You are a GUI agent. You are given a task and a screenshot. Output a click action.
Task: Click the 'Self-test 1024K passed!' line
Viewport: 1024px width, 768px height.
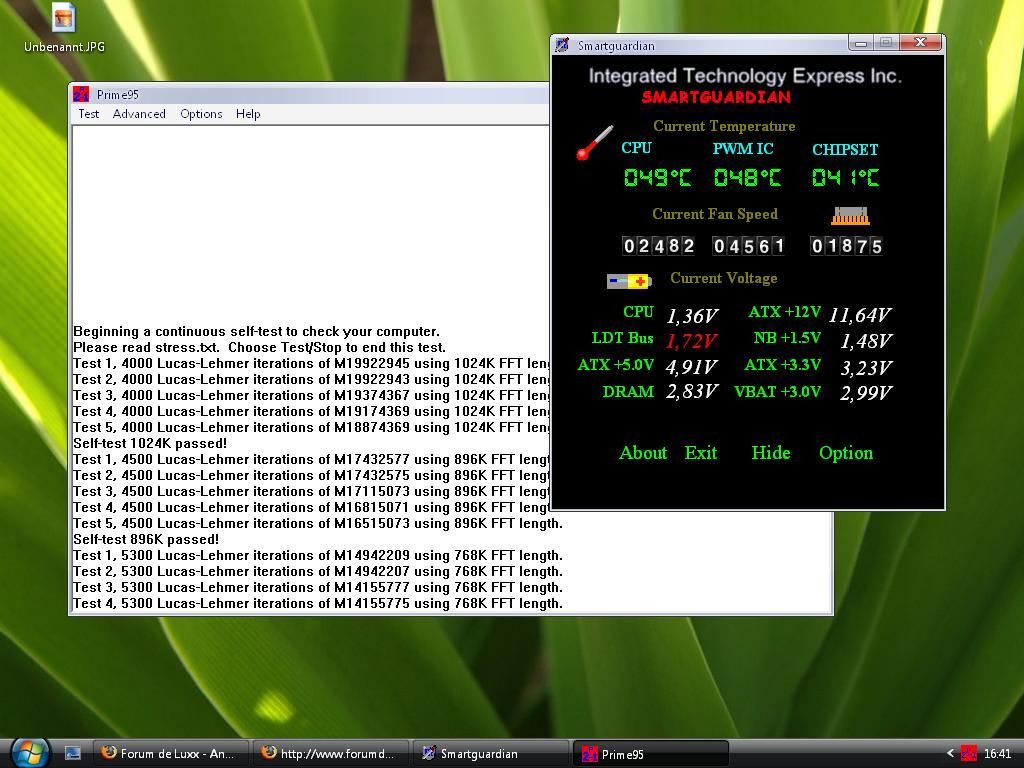pyautogui.click(x=150, y=443)
